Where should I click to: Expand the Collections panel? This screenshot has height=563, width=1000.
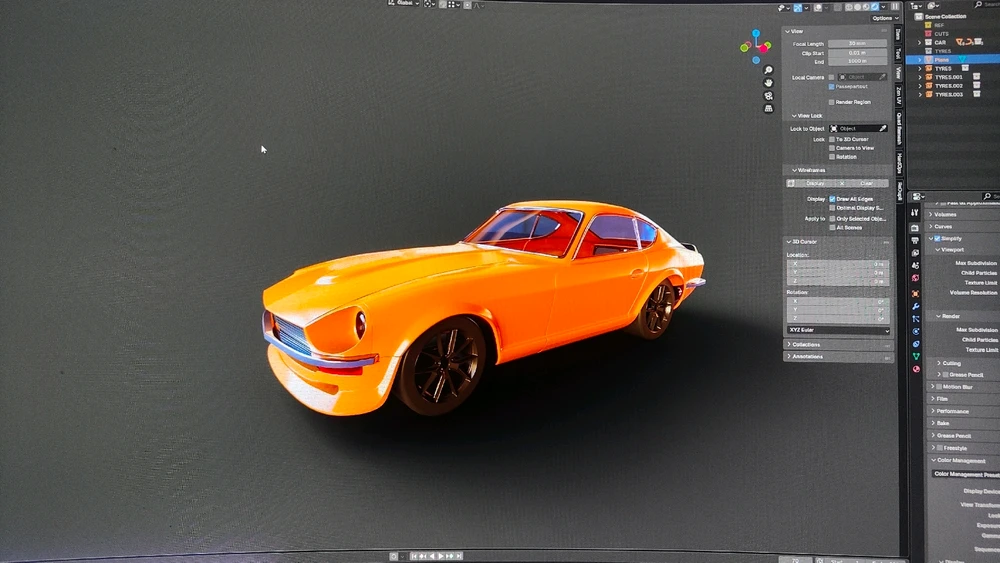(x=806, y=344)
